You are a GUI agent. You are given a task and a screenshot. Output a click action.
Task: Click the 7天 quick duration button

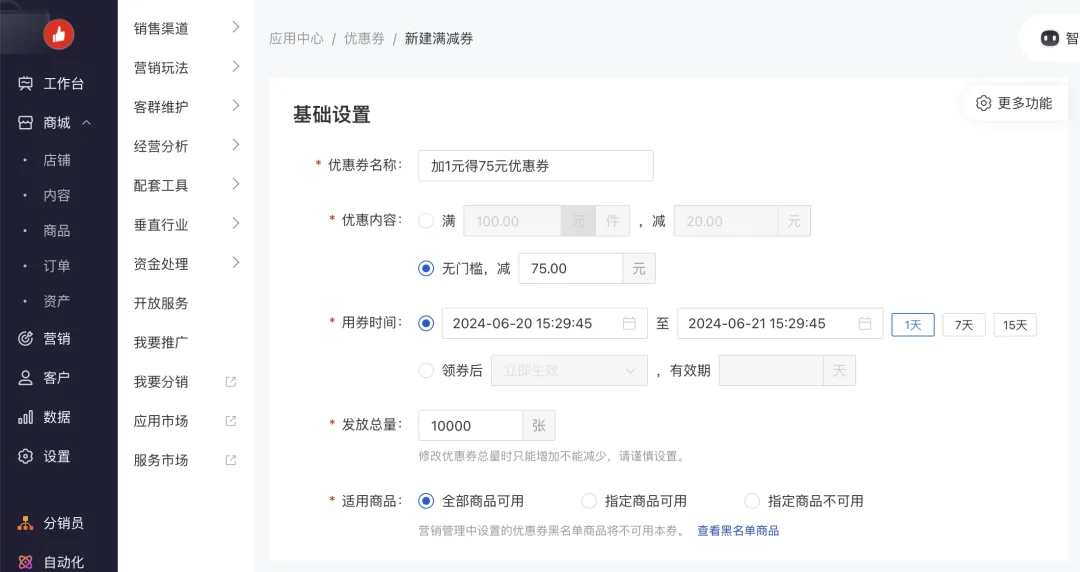tap(964, 325)
